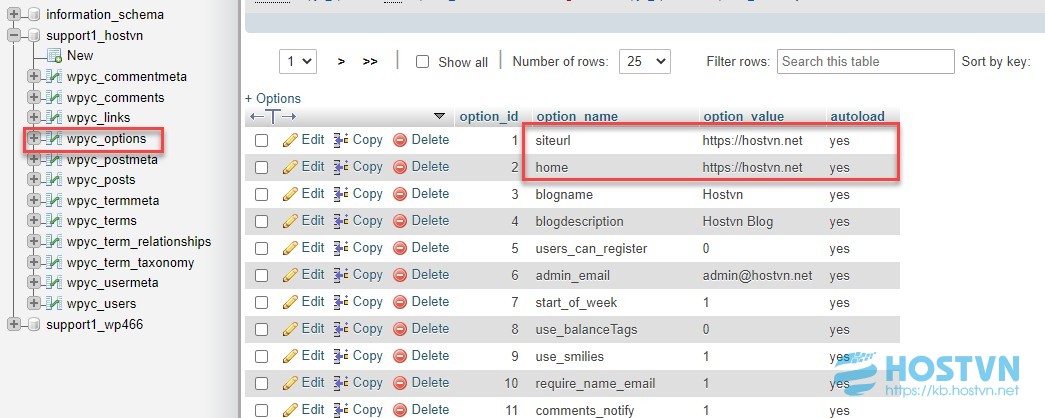Click the Copy icon for use_balanceTags row
Image resolution: width=1045 pixels, height=418 pixels.
coord(341,329)
